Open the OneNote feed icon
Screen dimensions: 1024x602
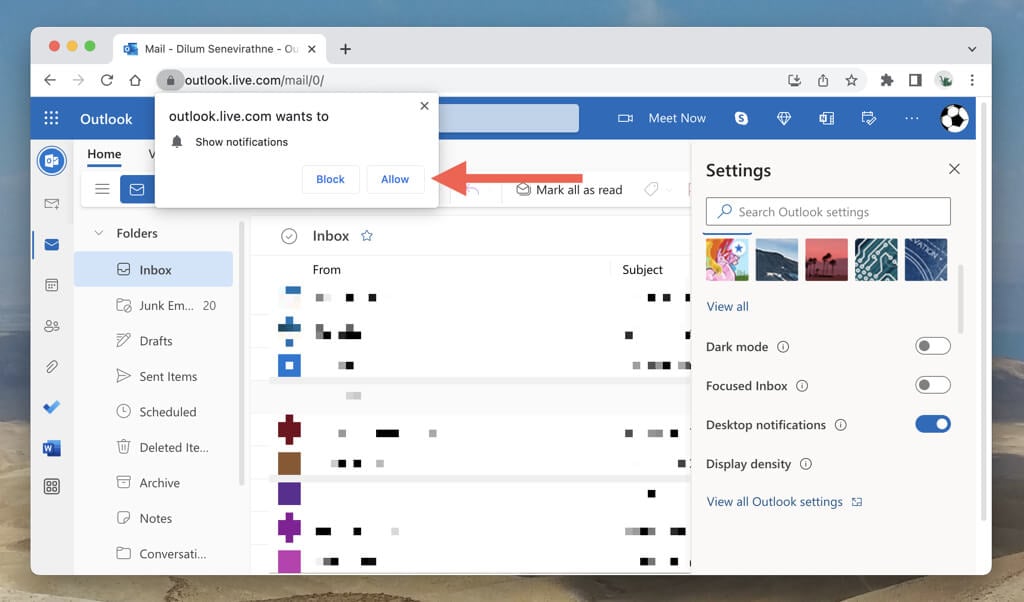click(x=826, y=118)
